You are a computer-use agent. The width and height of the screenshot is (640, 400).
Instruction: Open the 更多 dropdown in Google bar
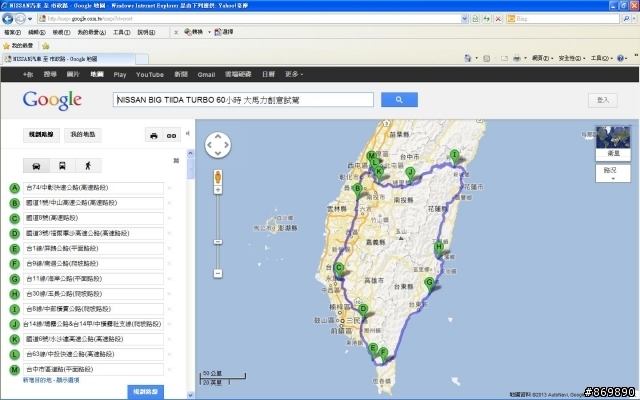pyautogui.click(x=294, y=74)
